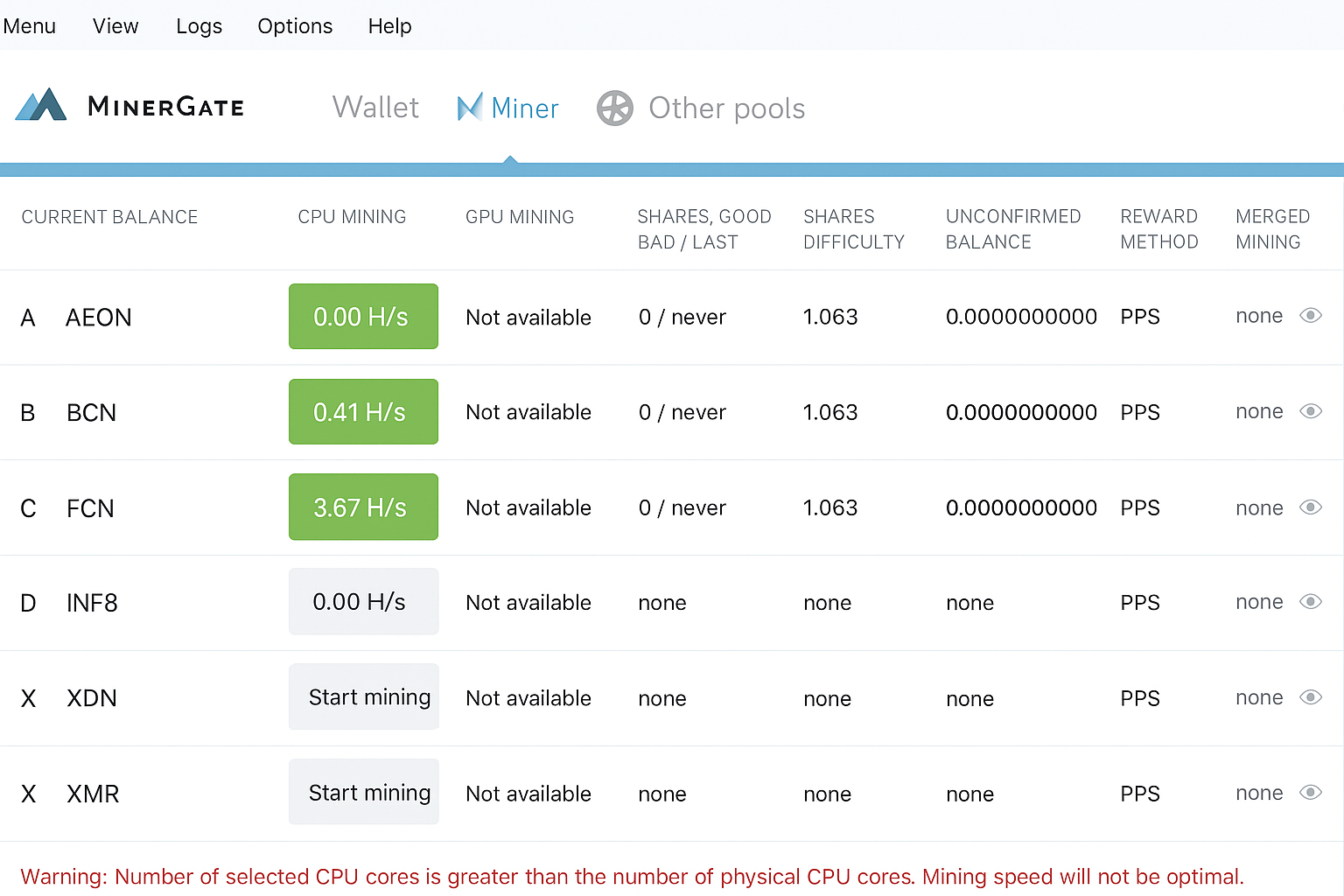1344x896 pixels.
Task: Toggle the eye icon in FCN row
Action: (x=1311, y=507)
